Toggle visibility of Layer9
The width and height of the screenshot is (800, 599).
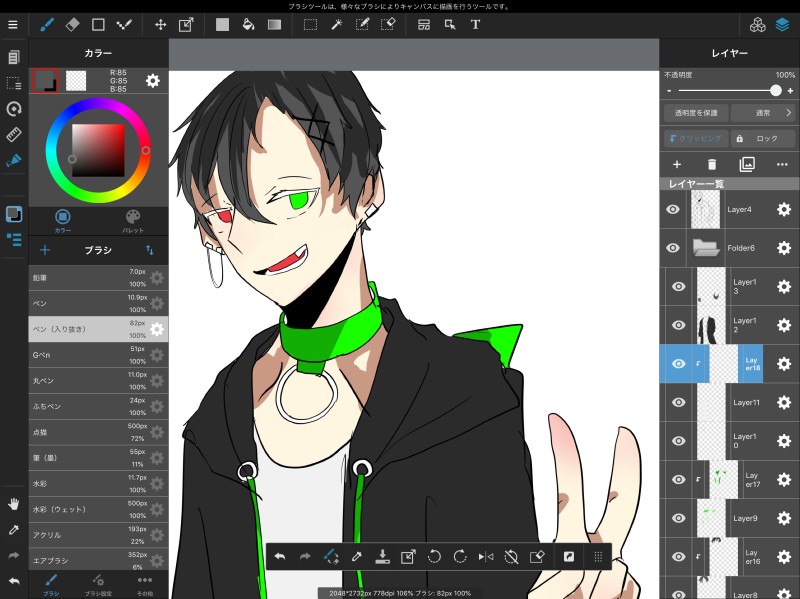click(679, 518)
